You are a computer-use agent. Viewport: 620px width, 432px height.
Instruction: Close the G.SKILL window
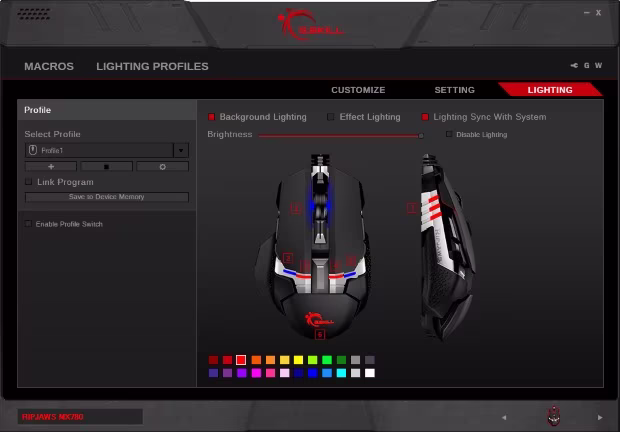click(x=599, y=13)
